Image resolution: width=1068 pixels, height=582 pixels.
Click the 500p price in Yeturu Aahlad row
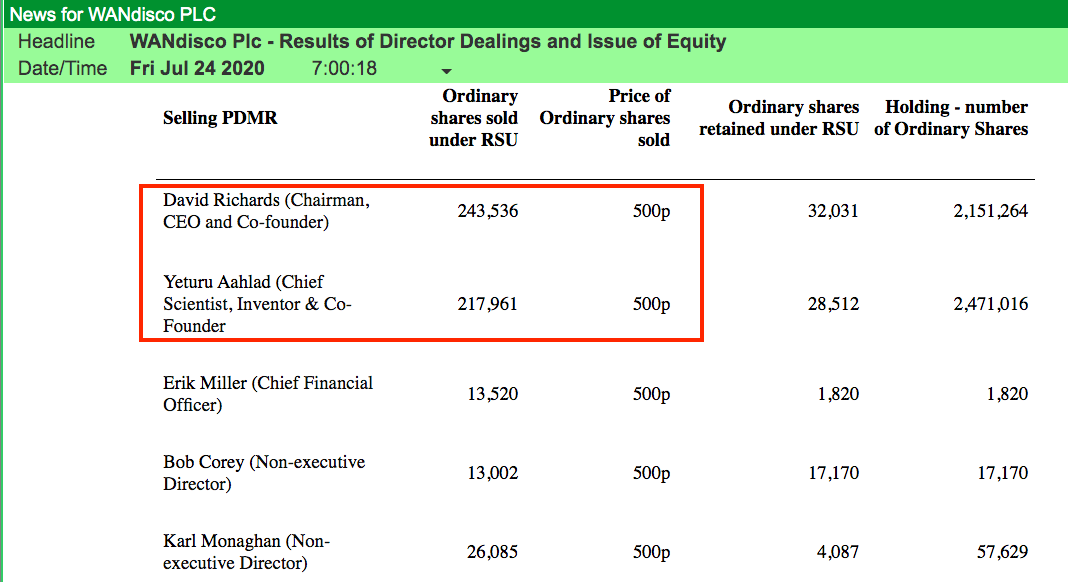(651, 304)
